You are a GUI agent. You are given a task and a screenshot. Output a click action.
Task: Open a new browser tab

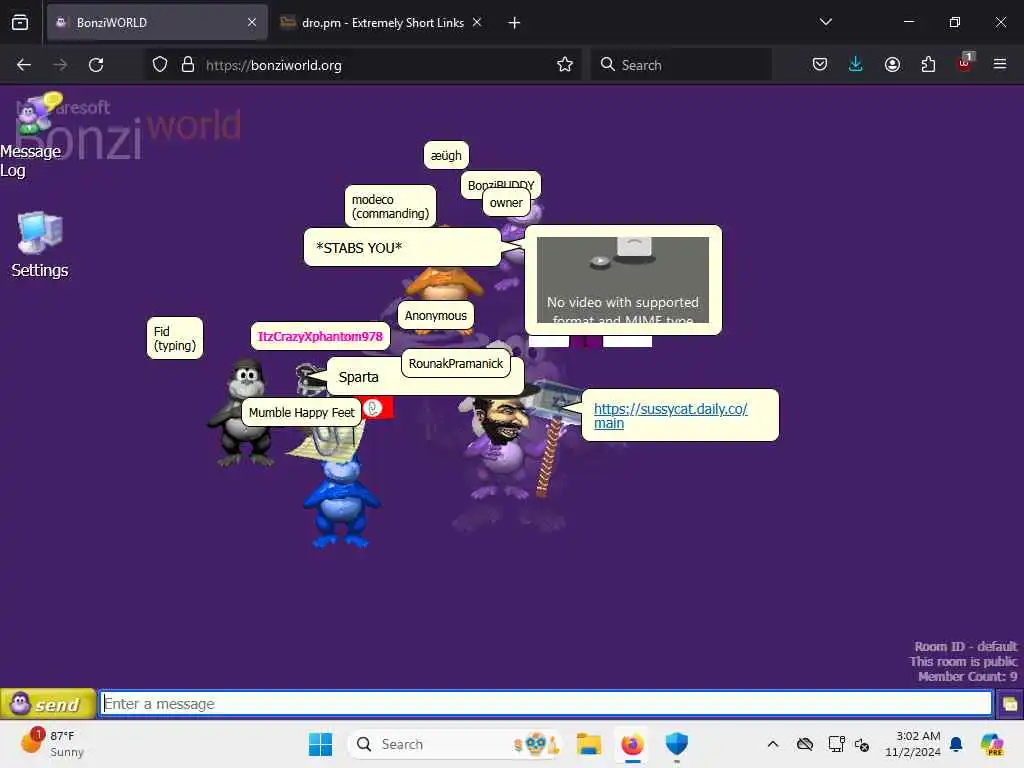coord(514,23)
